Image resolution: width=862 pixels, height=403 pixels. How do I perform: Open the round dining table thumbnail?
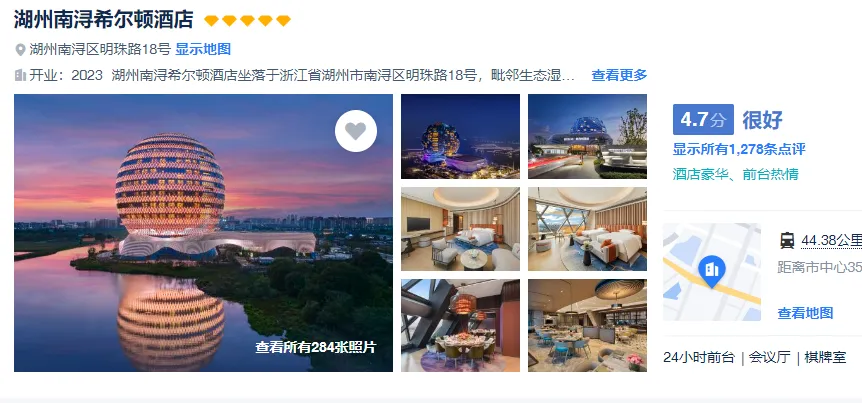click(460, 325)
